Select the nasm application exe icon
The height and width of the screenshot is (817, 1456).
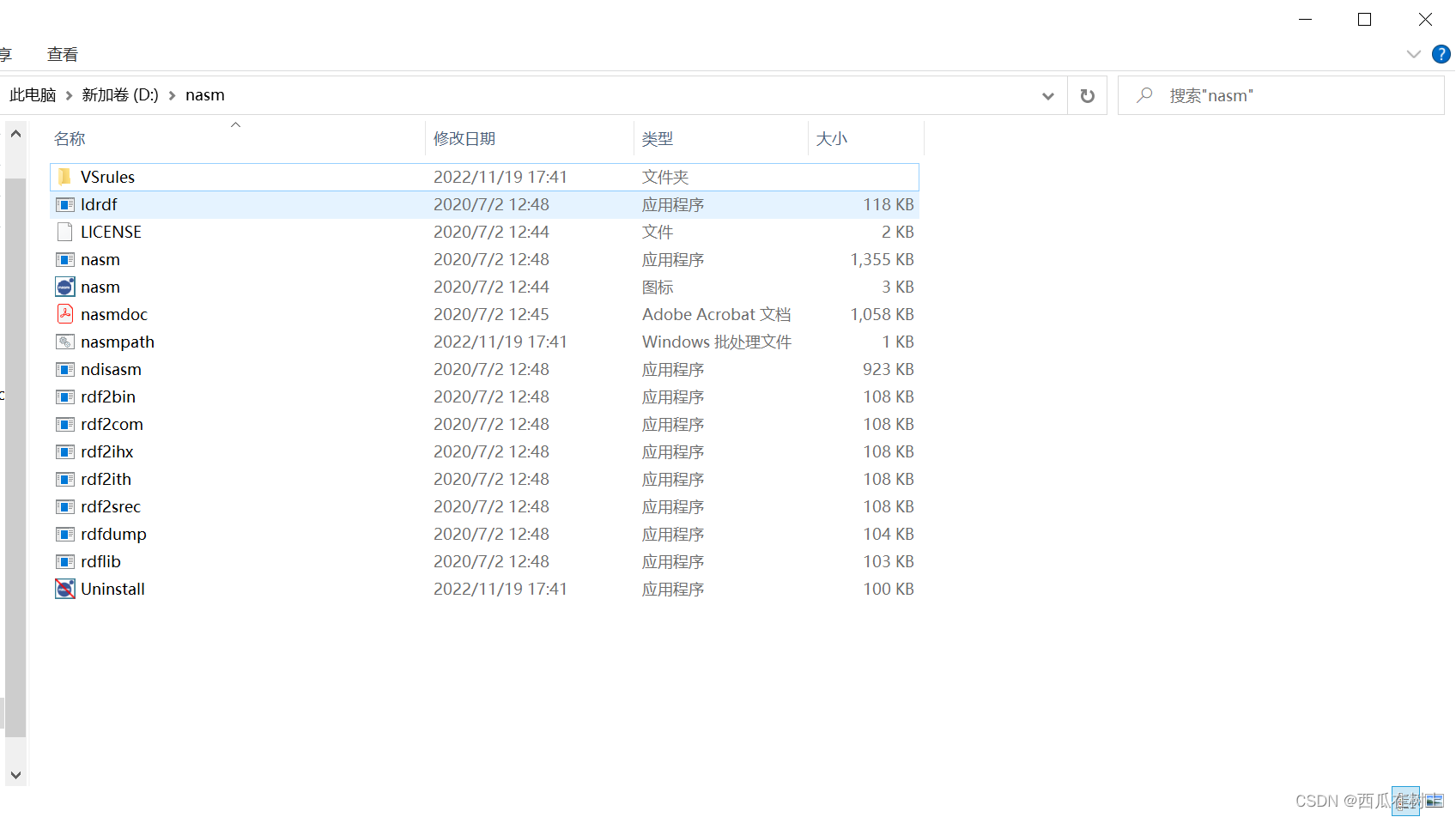[65, 259]
